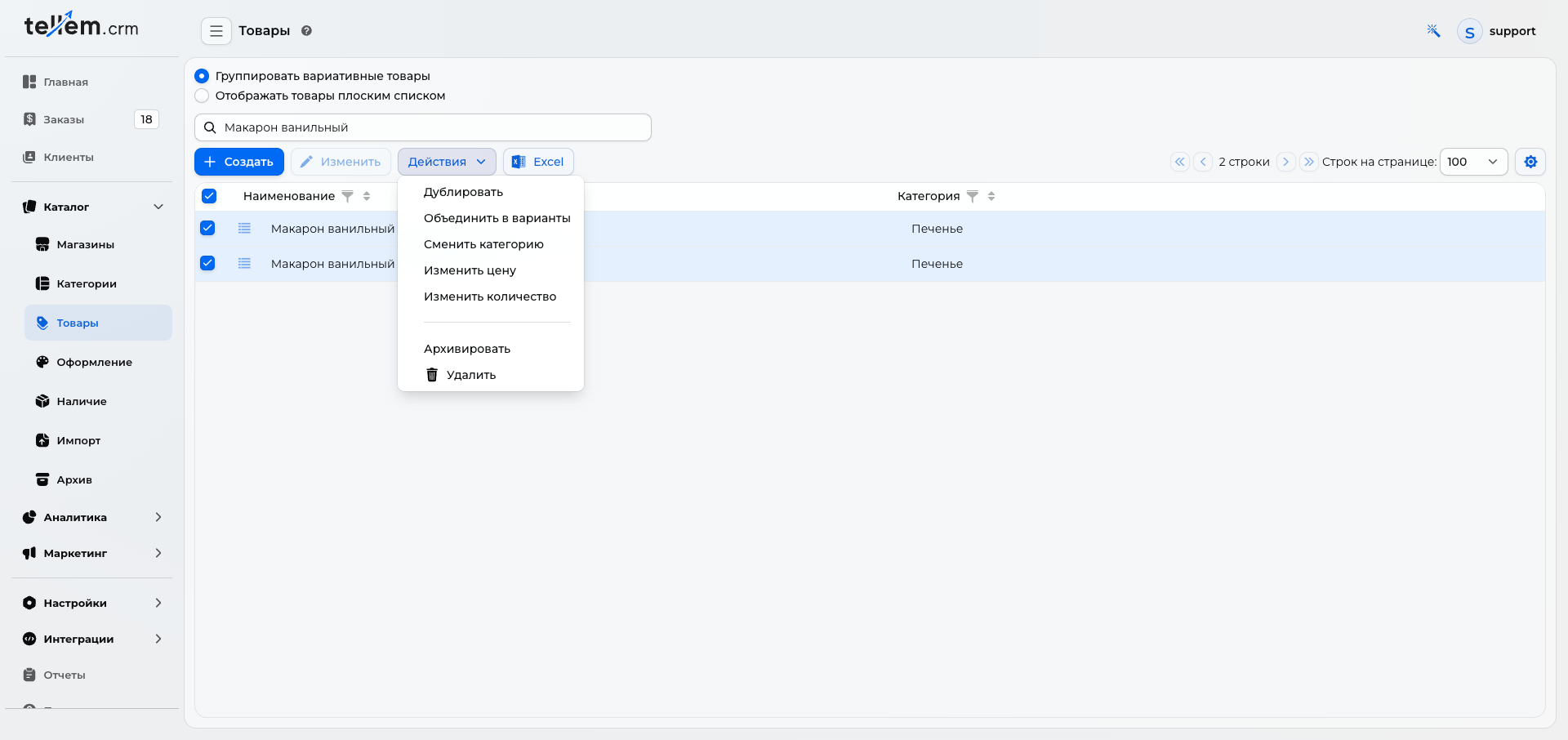Export the list with Excel button
The image size is (1568, 740).
pyautogui.click(x=538, y=162)
